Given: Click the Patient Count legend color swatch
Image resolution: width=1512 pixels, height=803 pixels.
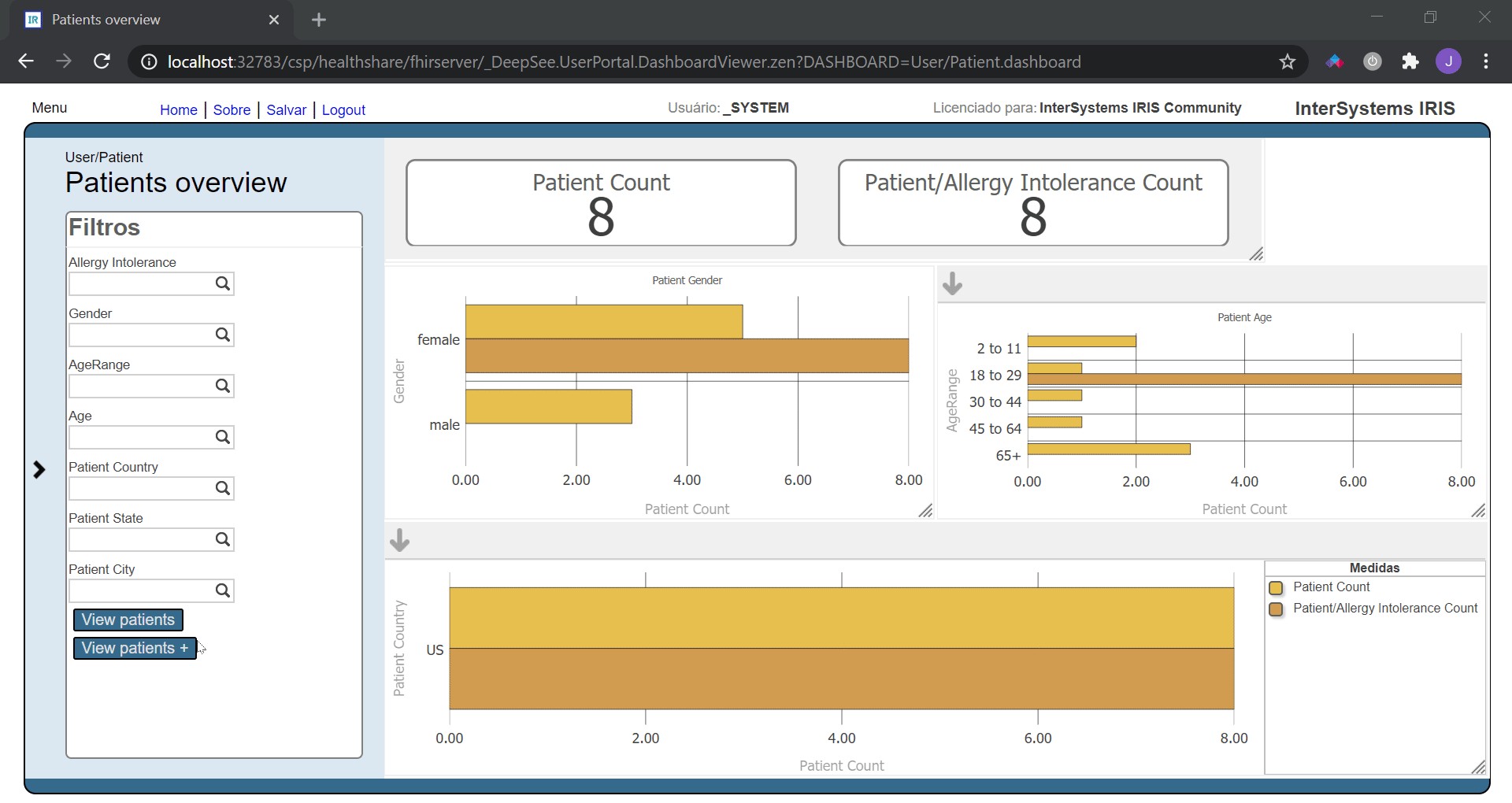Looking at the screenshot, I should pyautogui.click(x=1277, y=588).
